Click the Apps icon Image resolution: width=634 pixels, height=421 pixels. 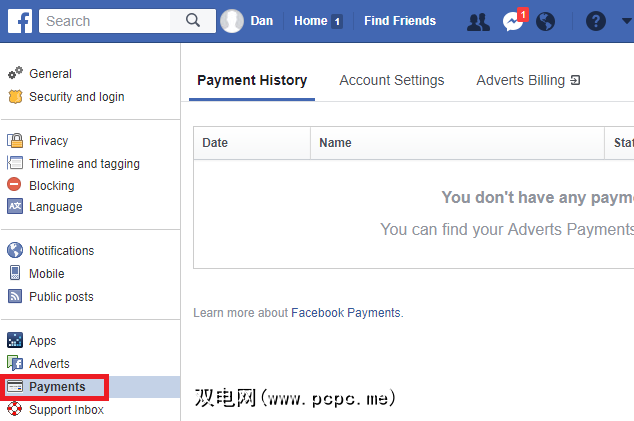point(15,340)
